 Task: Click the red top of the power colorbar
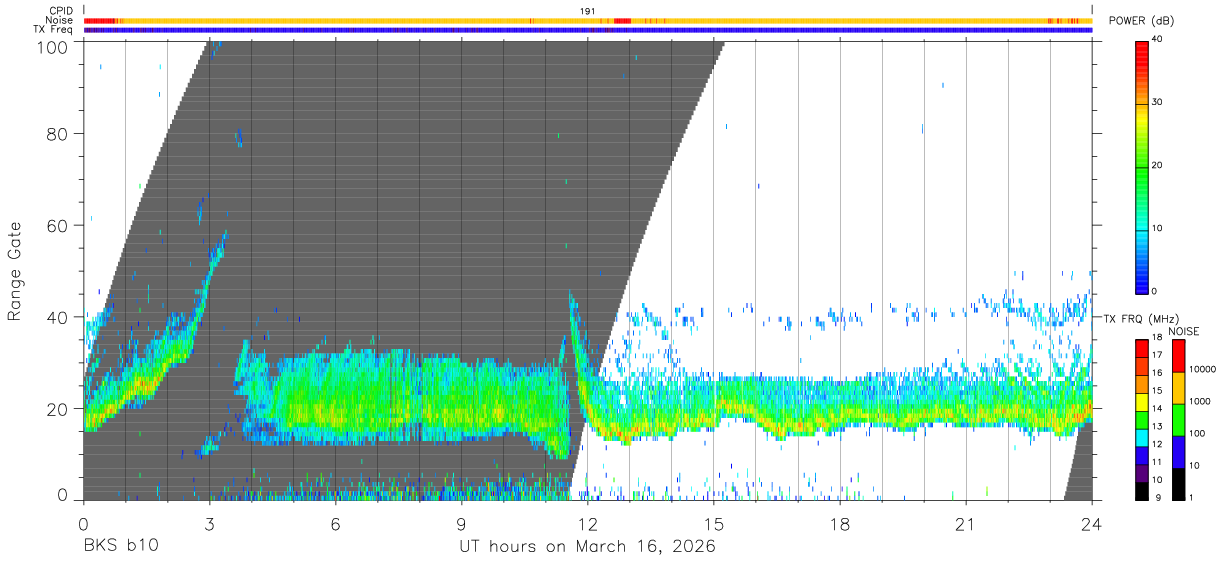coord(1143,50)
